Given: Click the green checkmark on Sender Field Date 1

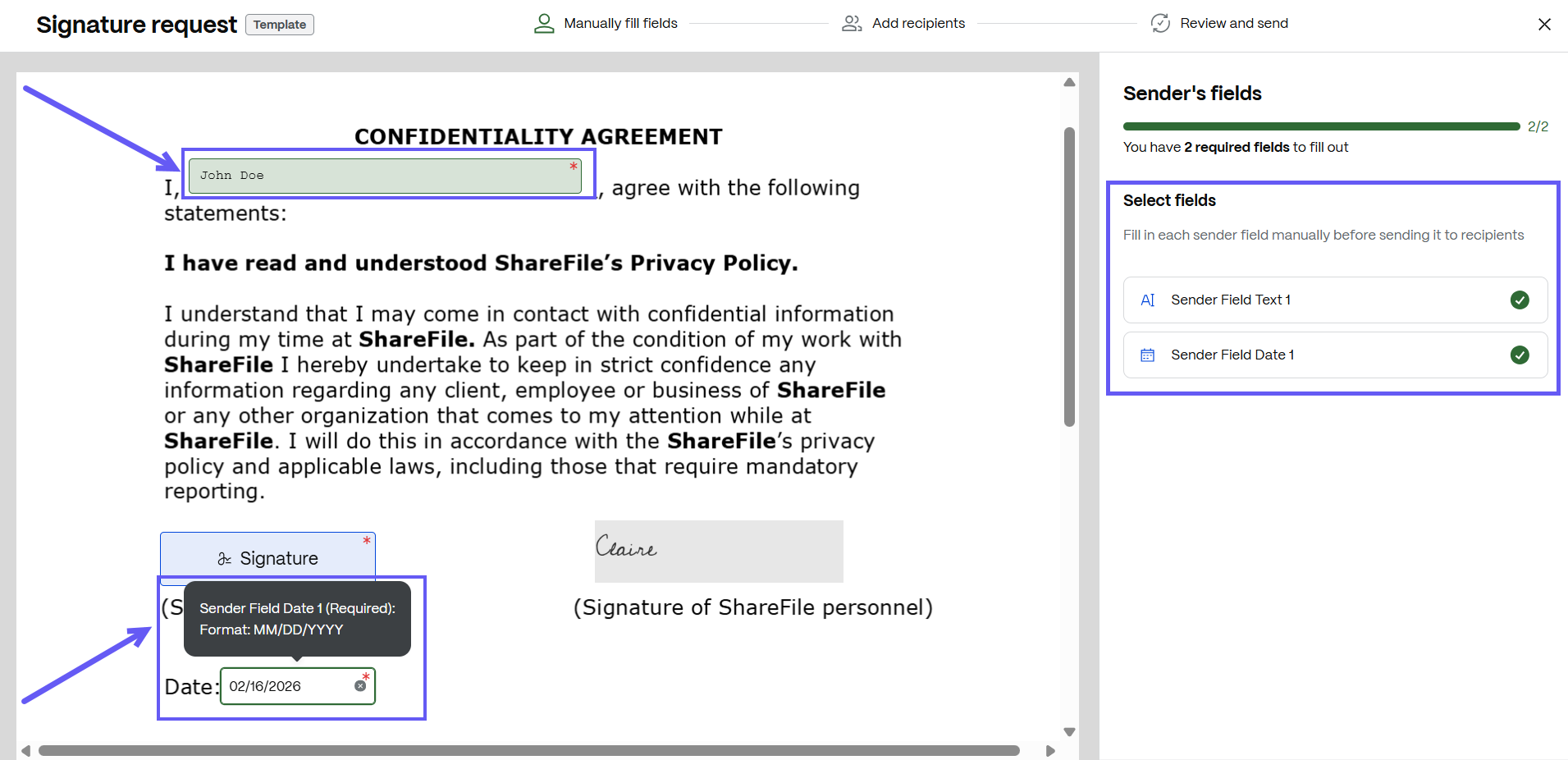Looking at the screenshot, I should coord(1519,355).
